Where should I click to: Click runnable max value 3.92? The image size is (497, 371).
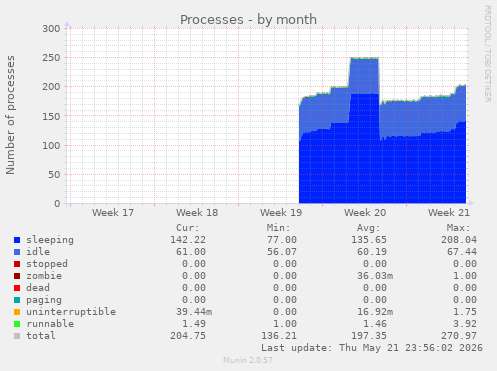(465, 324)
